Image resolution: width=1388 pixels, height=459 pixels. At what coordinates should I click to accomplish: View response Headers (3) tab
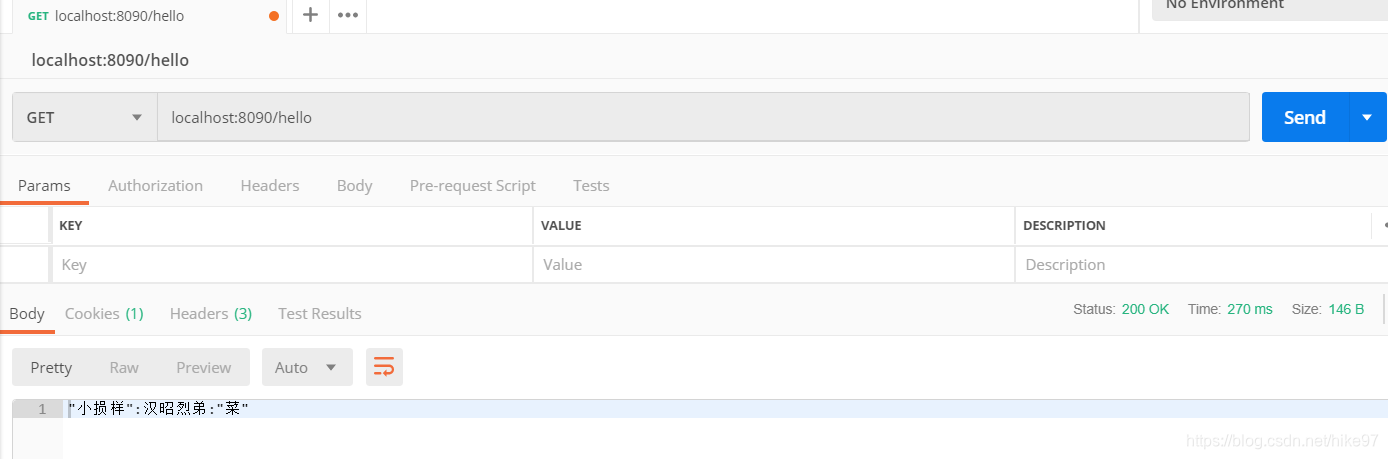coord(211,313)
